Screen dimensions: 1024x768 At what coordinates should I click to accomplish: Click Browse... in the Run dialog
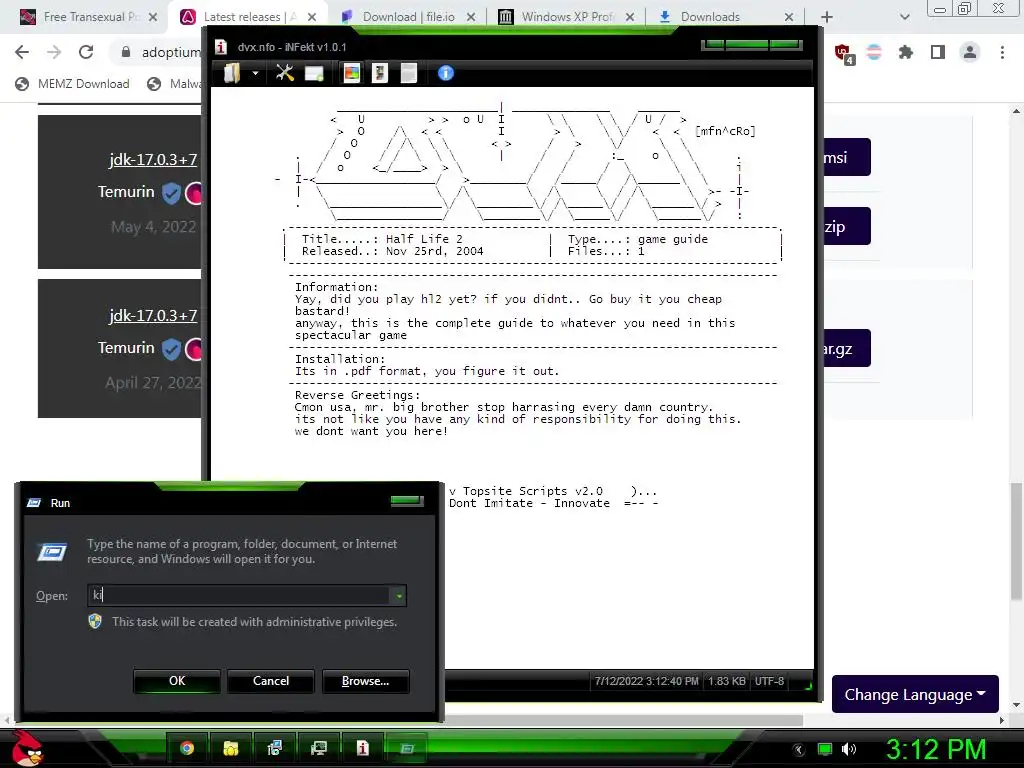[x=366, y=681]
